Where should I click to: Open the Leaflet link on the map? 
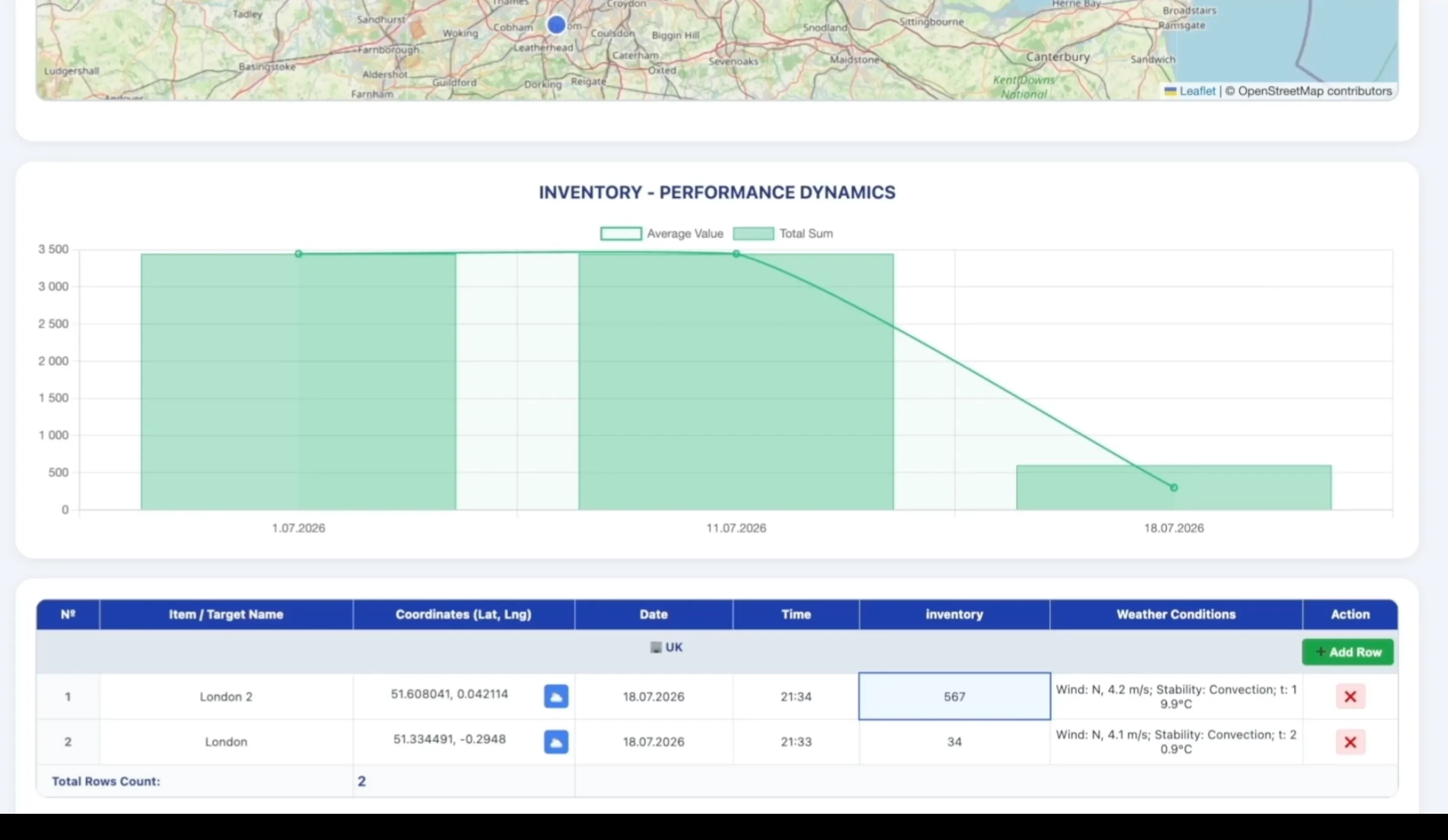1197,91
